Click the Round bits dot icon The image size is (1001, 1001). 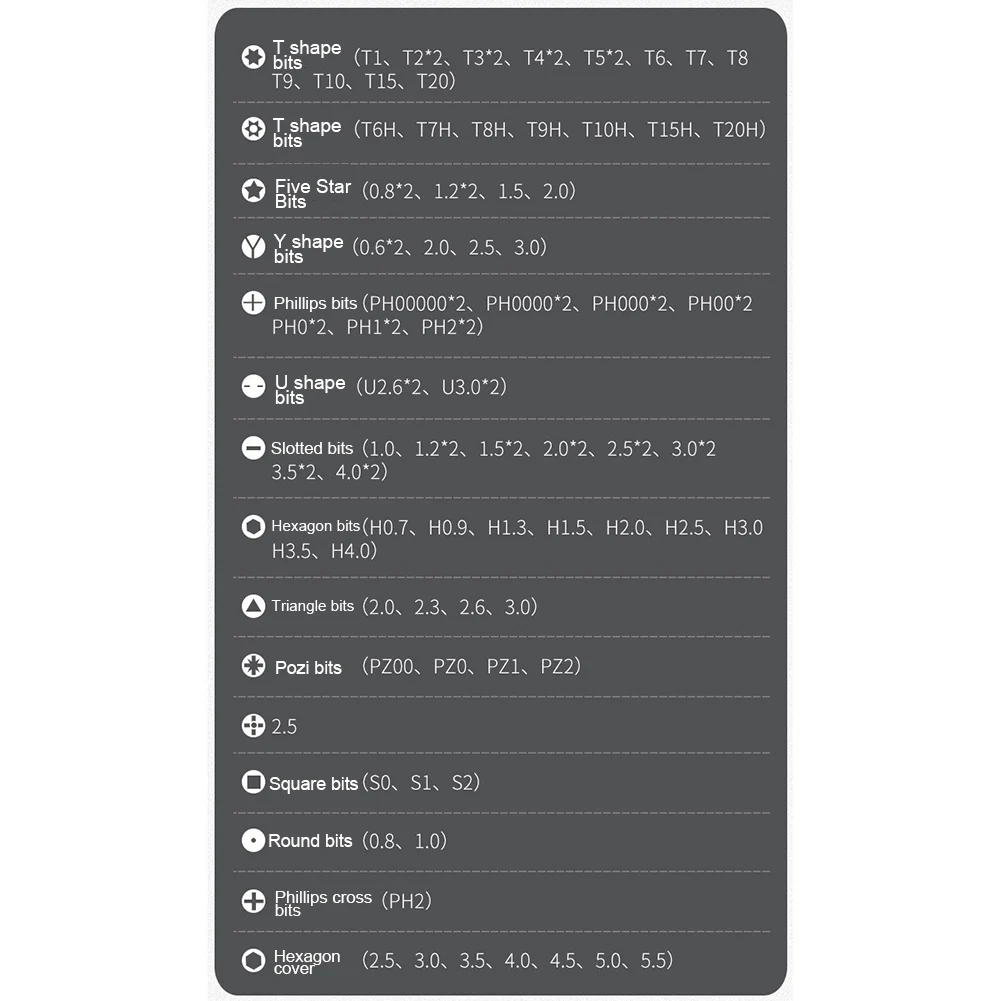tap(253, 841)
